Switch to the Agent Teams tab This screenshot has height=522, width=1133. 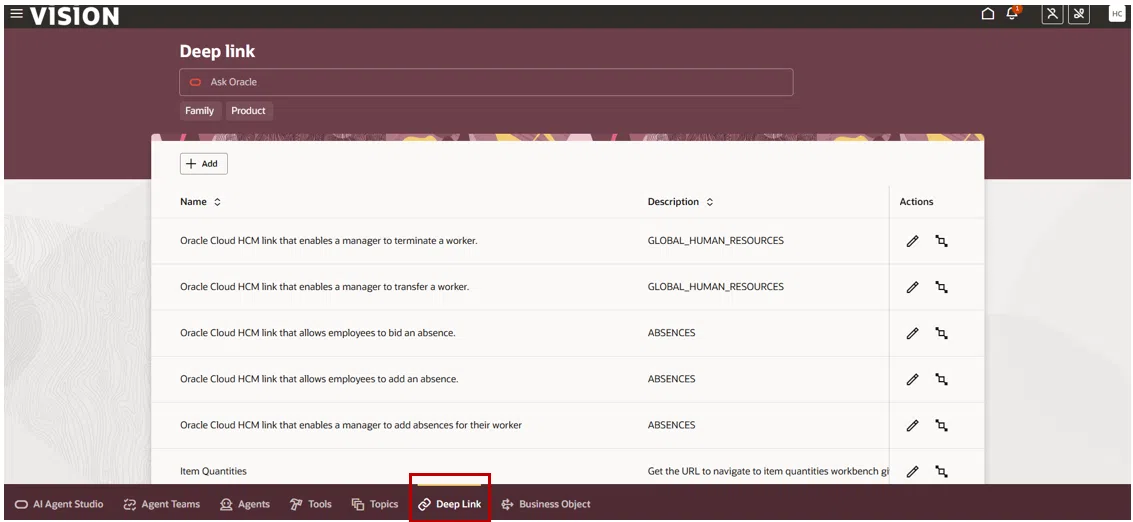162,504
